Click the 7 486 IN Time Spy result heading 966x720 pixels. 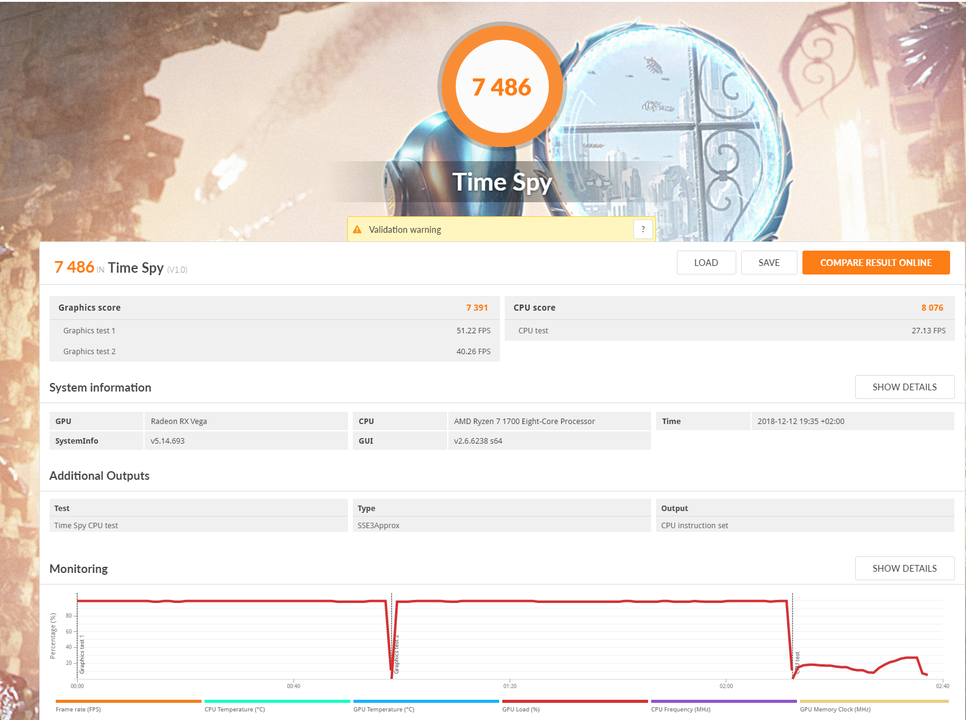pyautogui.click(x=121, y=267)
